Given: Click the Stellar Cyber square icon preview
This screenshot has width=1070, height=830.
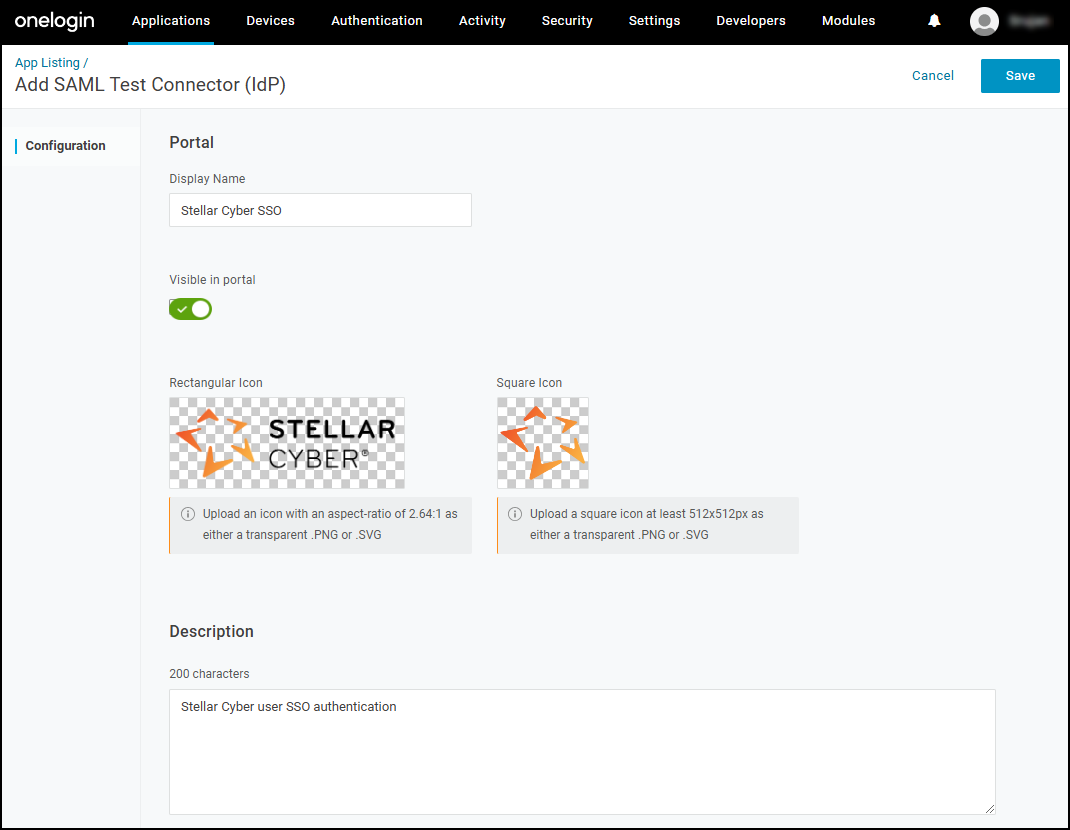Looking at the screenshot, I should [x=542, y=443].
